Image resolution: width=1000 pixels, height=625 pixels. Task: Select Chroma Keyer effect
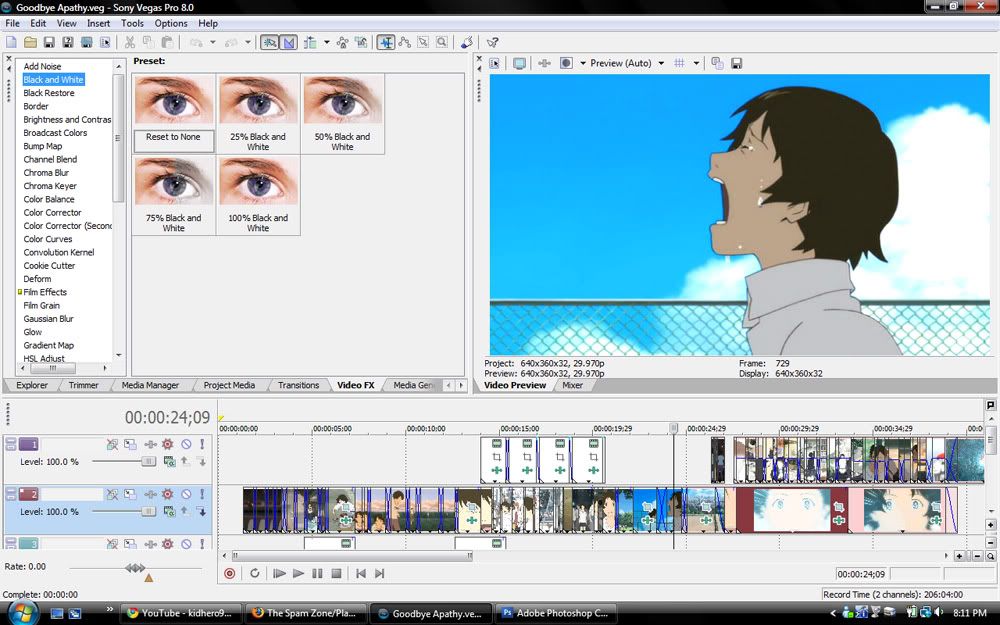[x=50, y=186]
